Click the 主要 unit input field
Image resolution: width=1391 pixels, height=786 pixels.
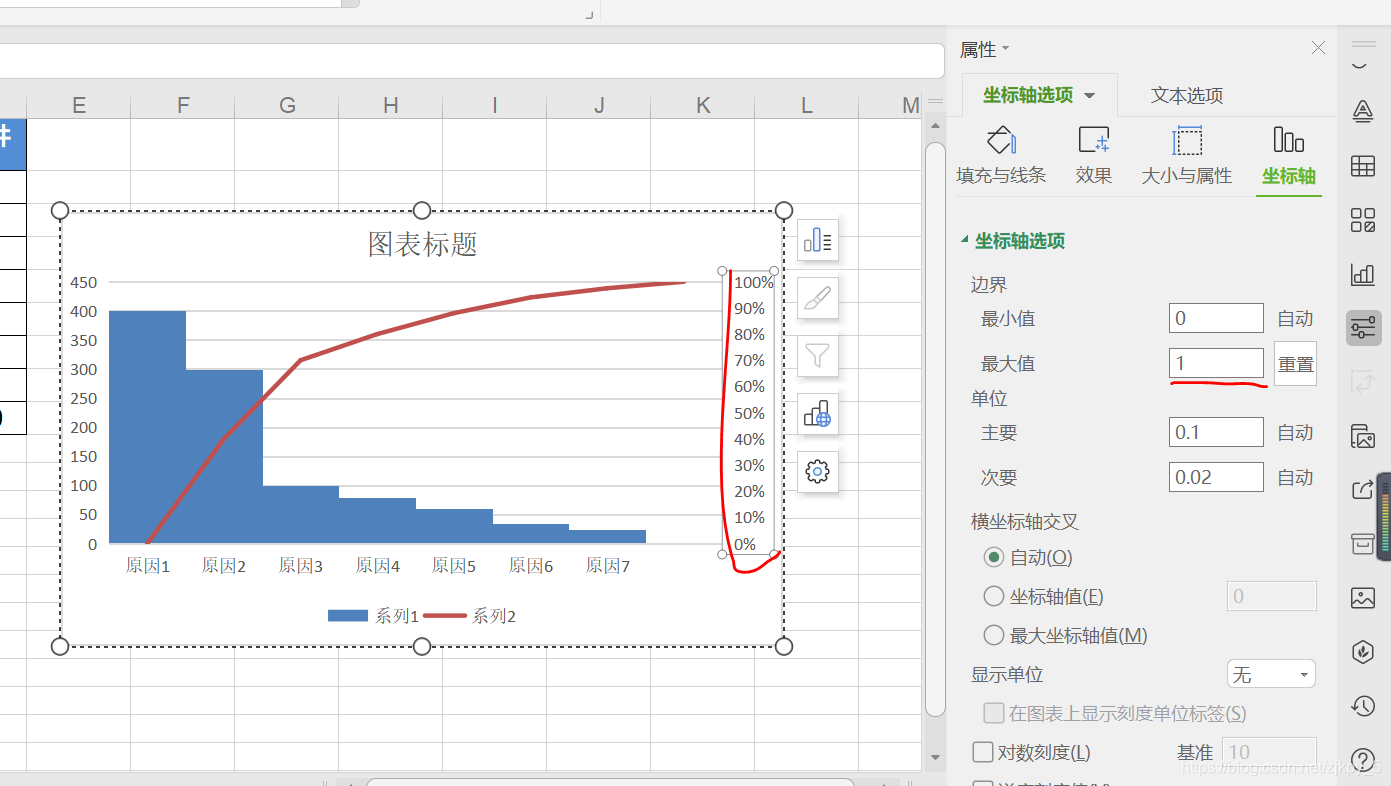[1216, 432]
